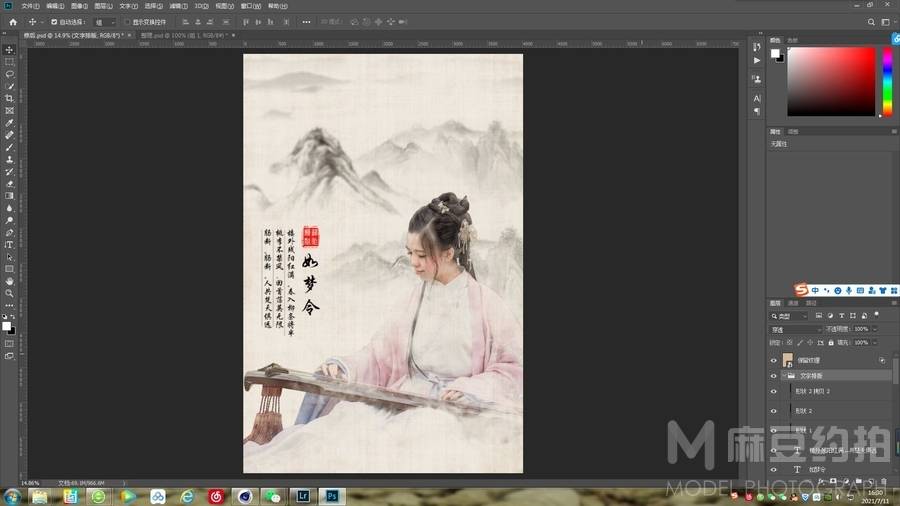Select the Eraser tool

[x=9, y=184]
